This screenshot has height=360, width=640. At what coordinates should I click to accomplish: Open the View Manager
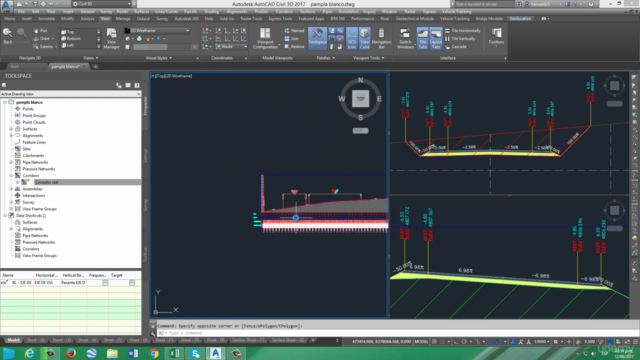[111, 39]
